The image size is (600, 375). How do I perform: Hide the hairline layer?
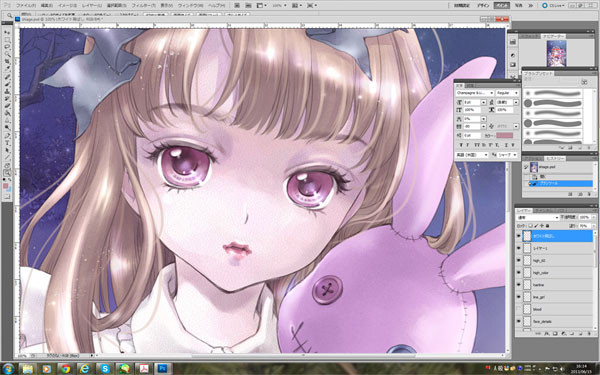[x=518, y=285]
